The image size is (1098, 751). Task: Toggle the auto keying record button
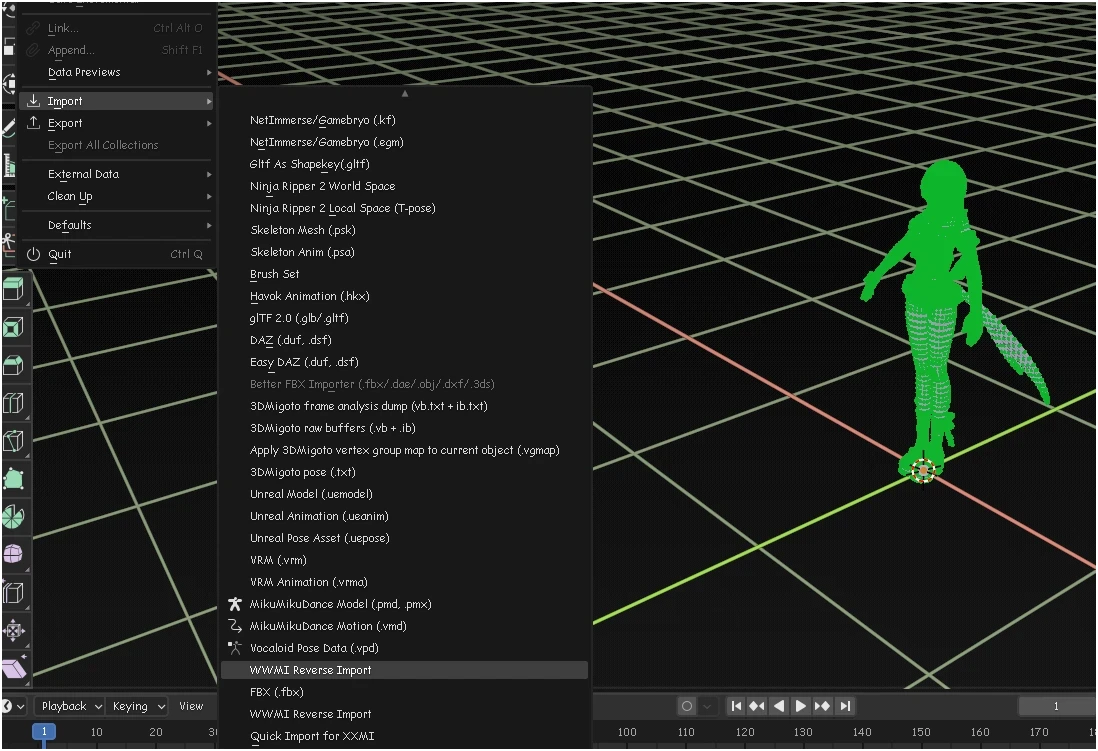click(686, 706)
